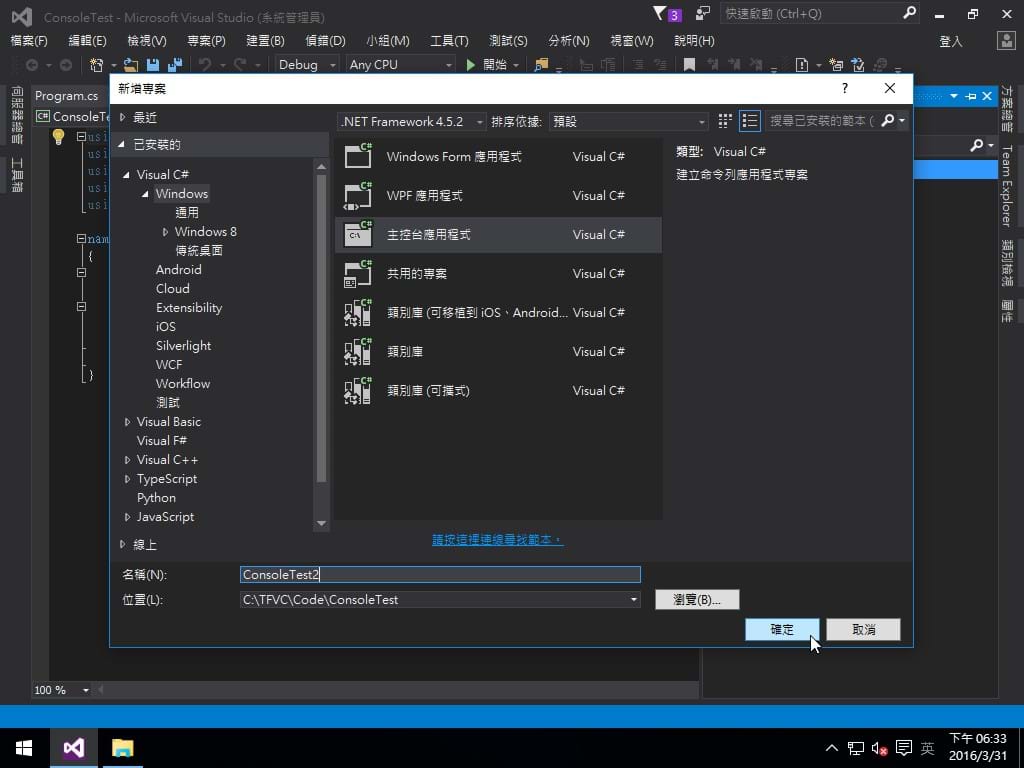Click the 確定 button
The width and height of the screenshot is (1024, 768).
[x=782, y=630]
